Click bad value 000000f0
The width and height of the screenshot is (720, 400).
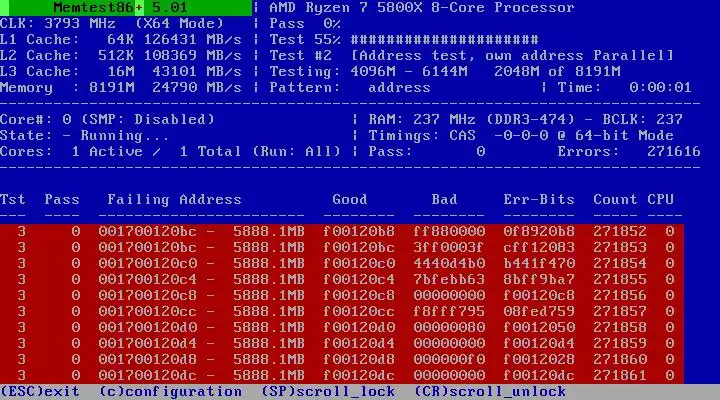[x=449, y=360]
